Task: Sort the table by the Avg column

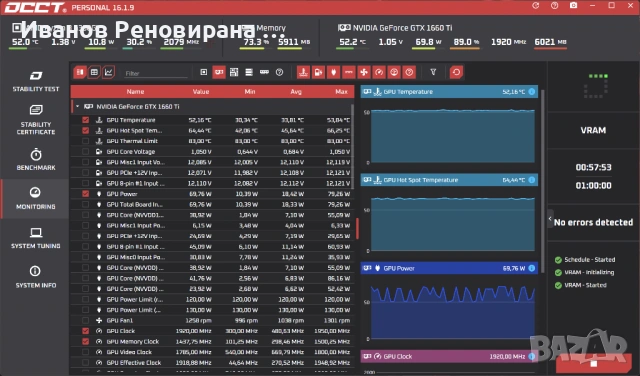Action: [296, 91]
